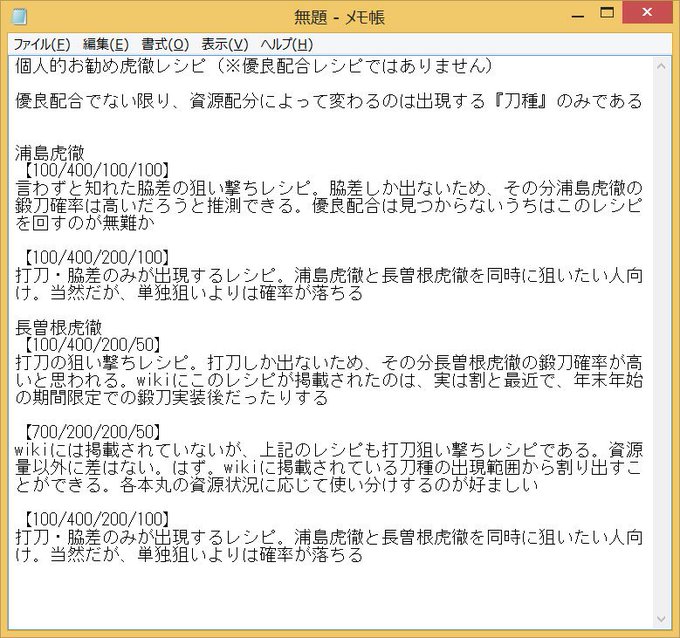Image resolution: width=680 pixels, height=638 pixels.
Task: Click the line の期間限定での鍛刀実装後だったりする
Action: point(171,397)
